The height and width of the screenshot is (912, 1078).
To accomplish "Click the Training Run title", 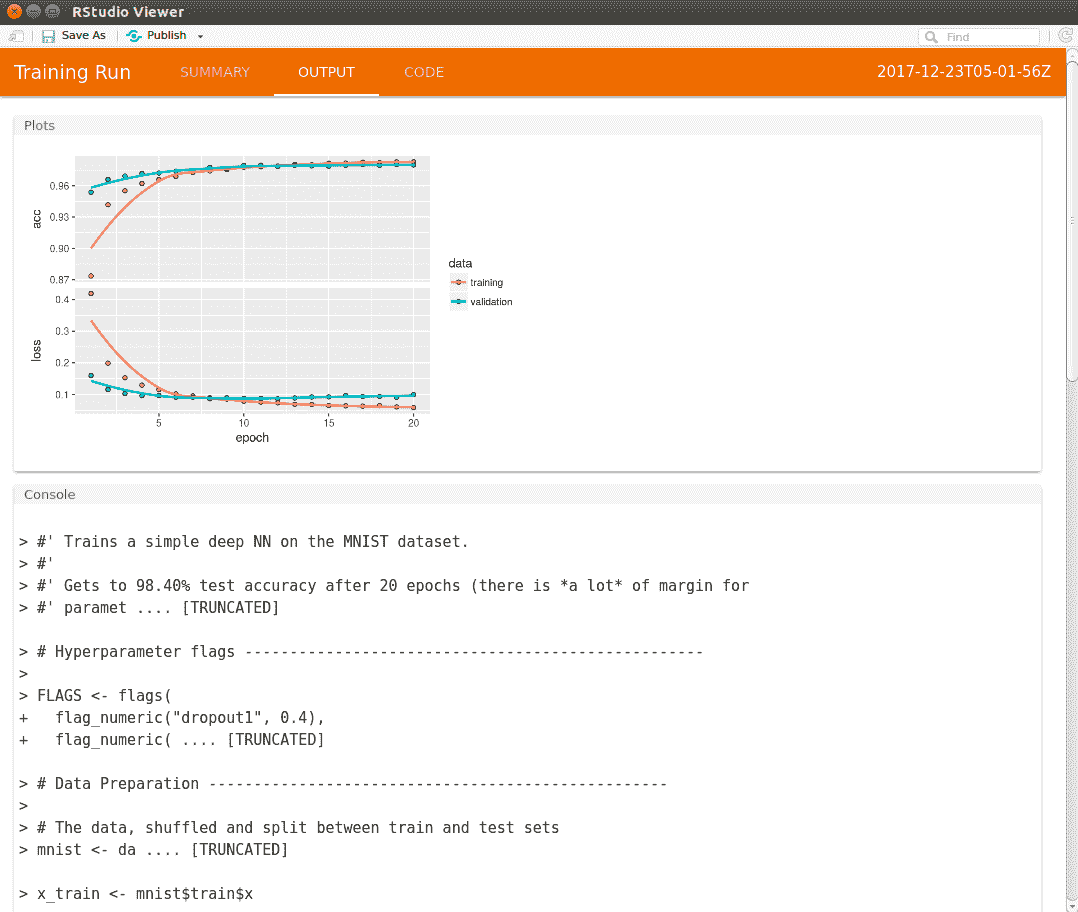I will (72, 72).
